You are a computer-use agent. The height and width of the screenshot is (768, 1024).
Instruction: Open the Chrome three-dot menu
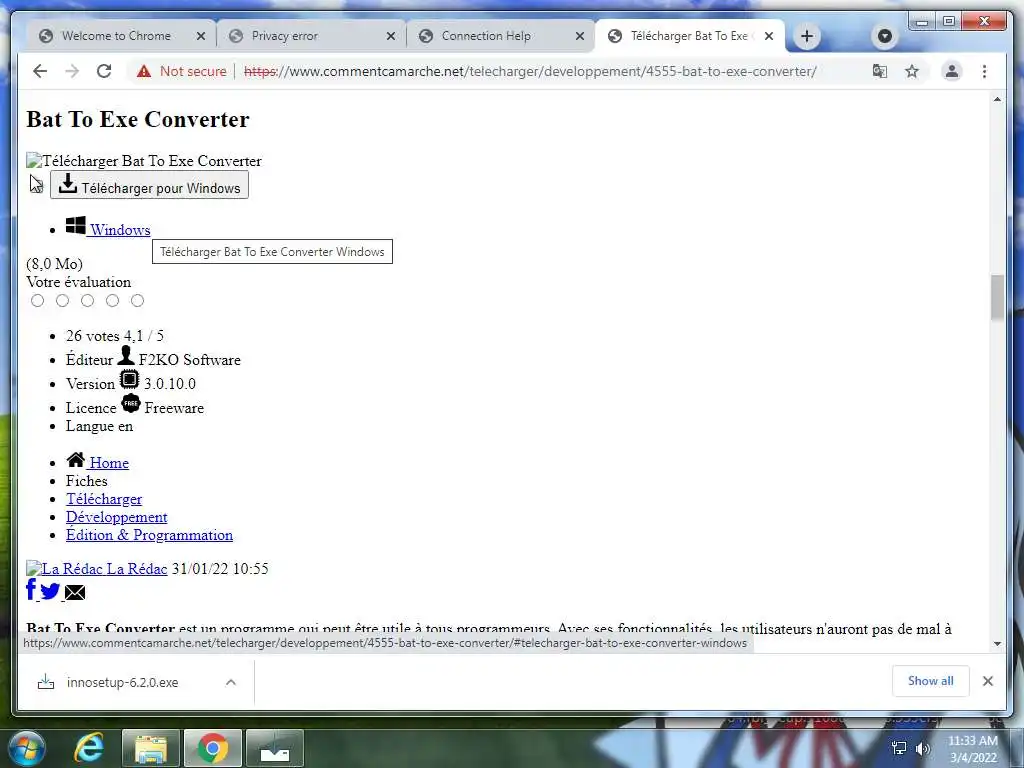pyautogui.click(x=984, y=71)
